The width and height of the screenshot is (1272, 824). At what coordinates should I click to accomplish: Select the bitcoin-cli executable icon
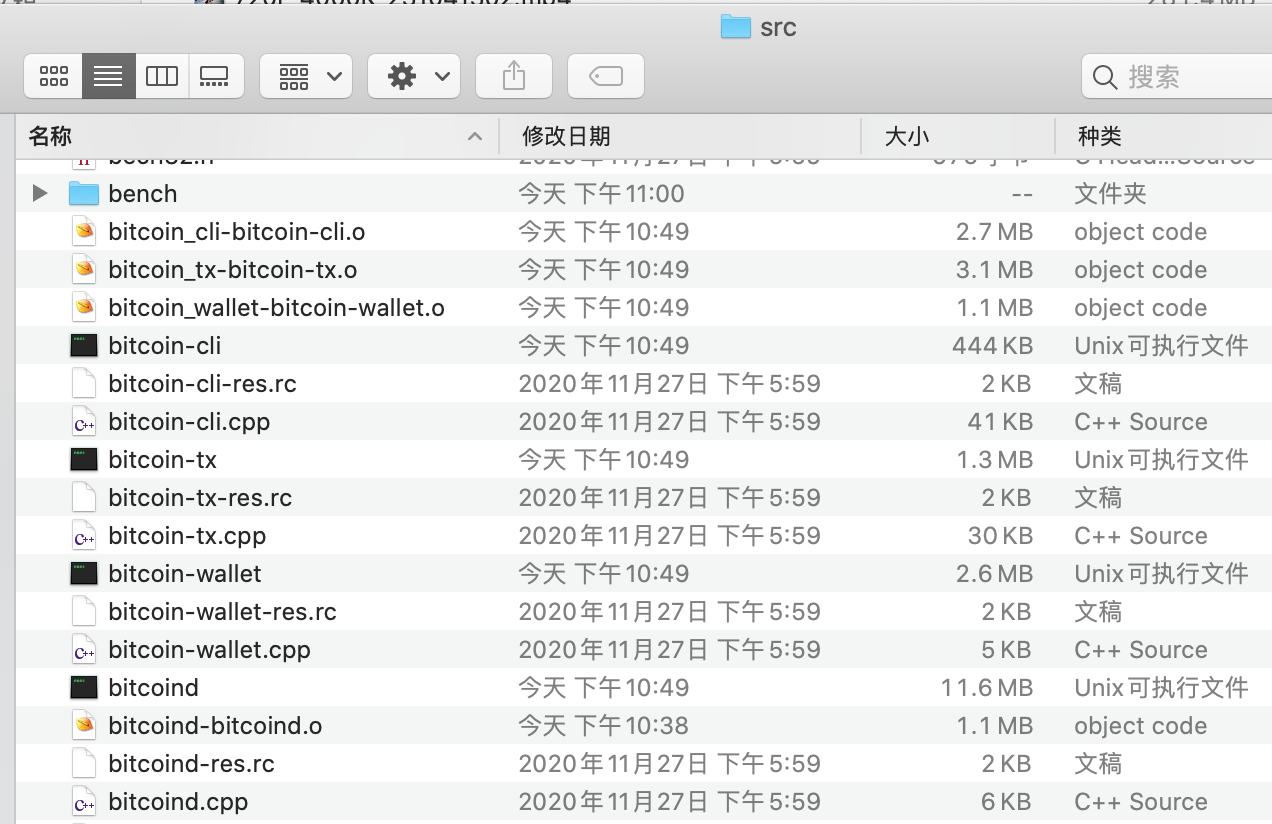click(84, 346)
